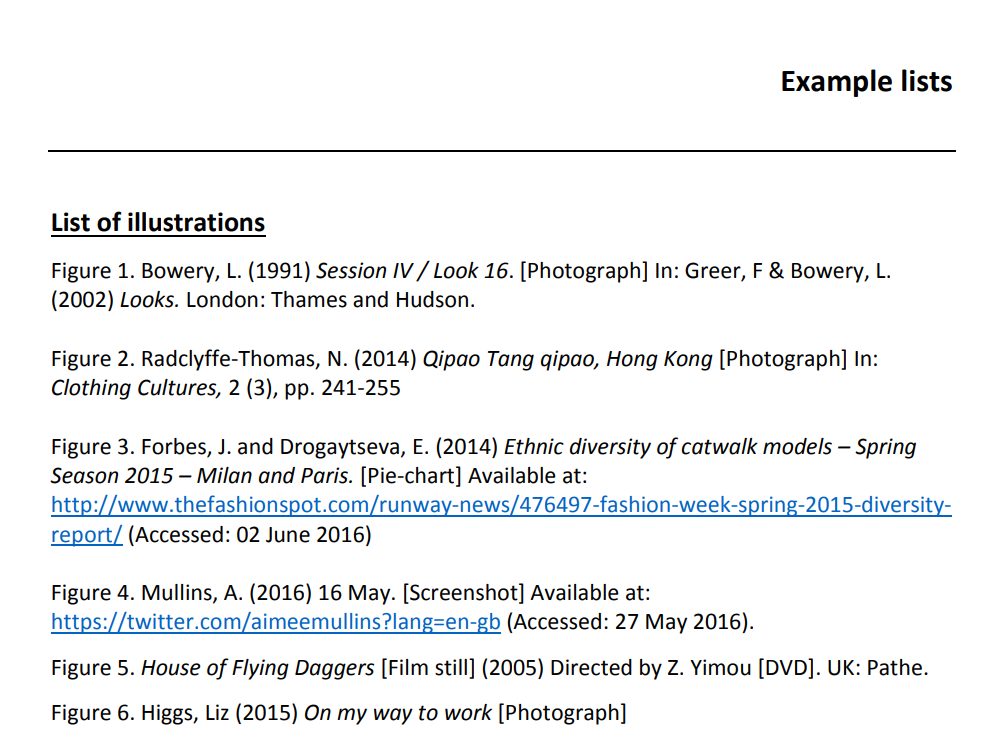Click the italic 'Qipao Tang qipao, Hong Kong' title

coord(567,359)
